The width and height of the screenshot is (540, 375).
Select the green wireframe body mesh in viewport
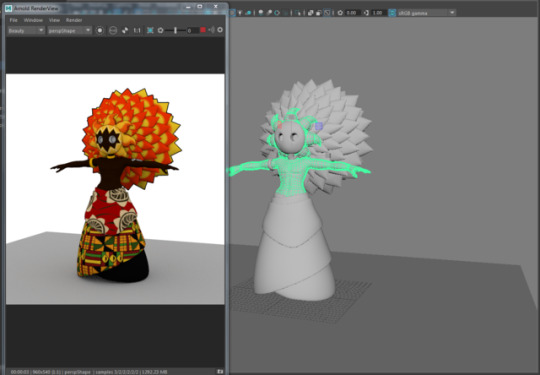(292, 176)
